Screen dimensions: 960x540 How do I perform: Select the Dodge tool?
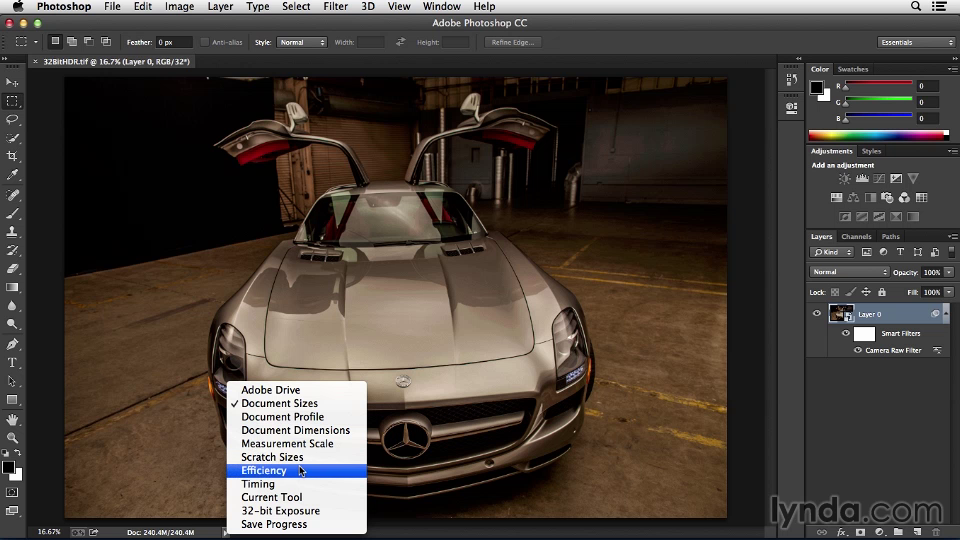[x=12, y=324]
